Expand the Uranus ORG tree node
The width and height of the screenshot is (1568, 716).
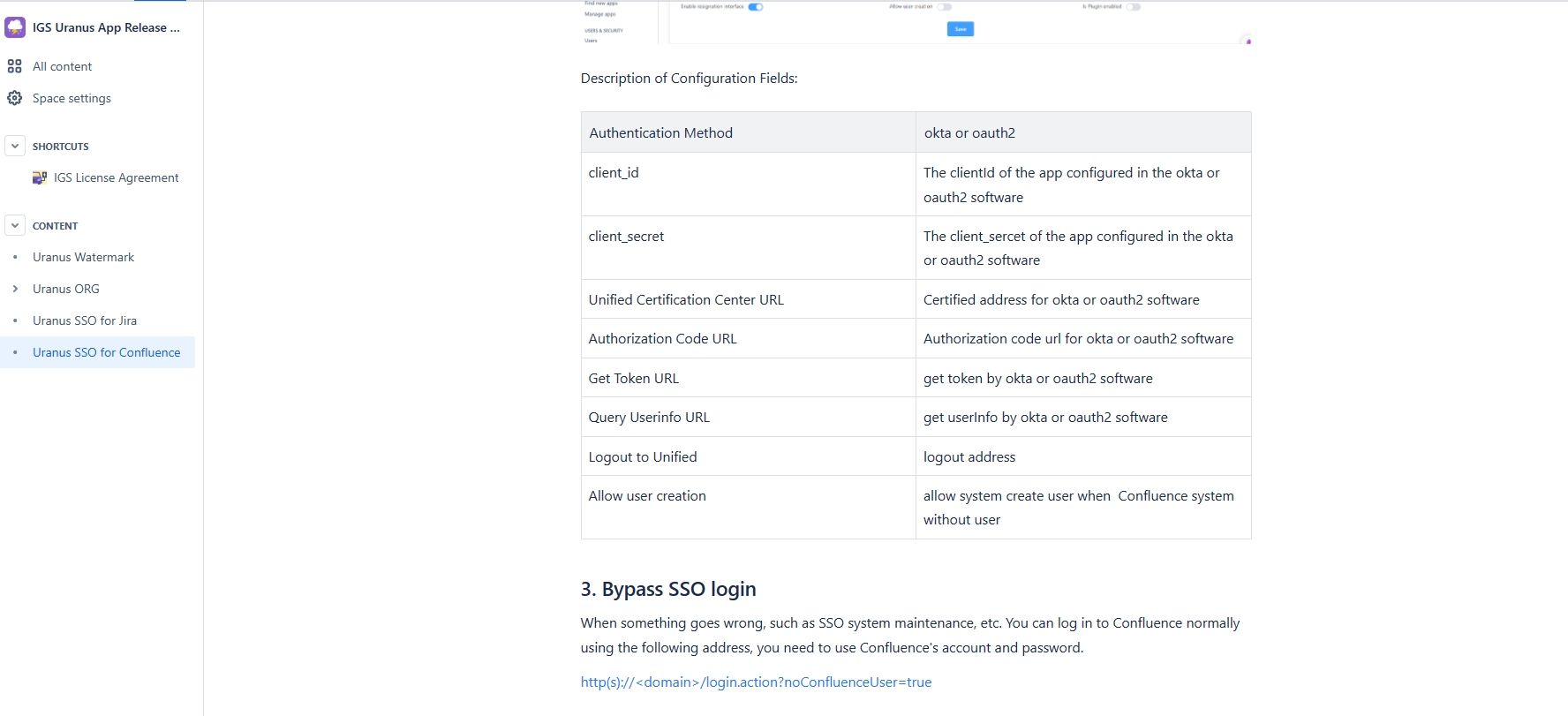pos(15,289)
